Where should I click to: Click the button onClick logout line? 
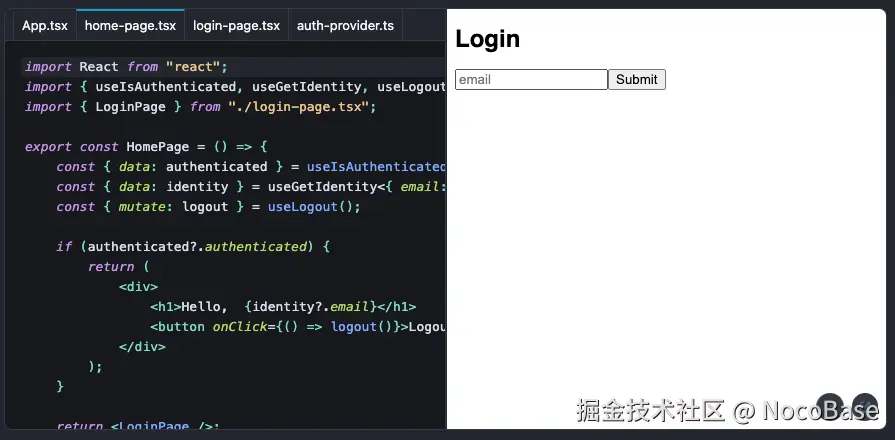pyautogui.click(x=297, y=326)
